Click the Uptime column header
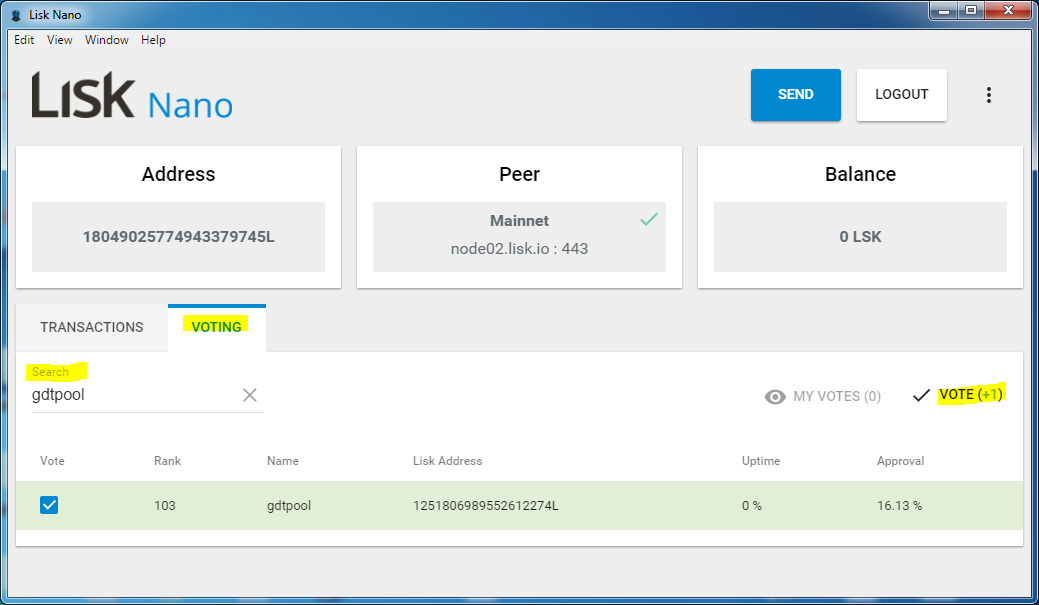This screenshot has width=1039, height=605. [x=761, y=461]
